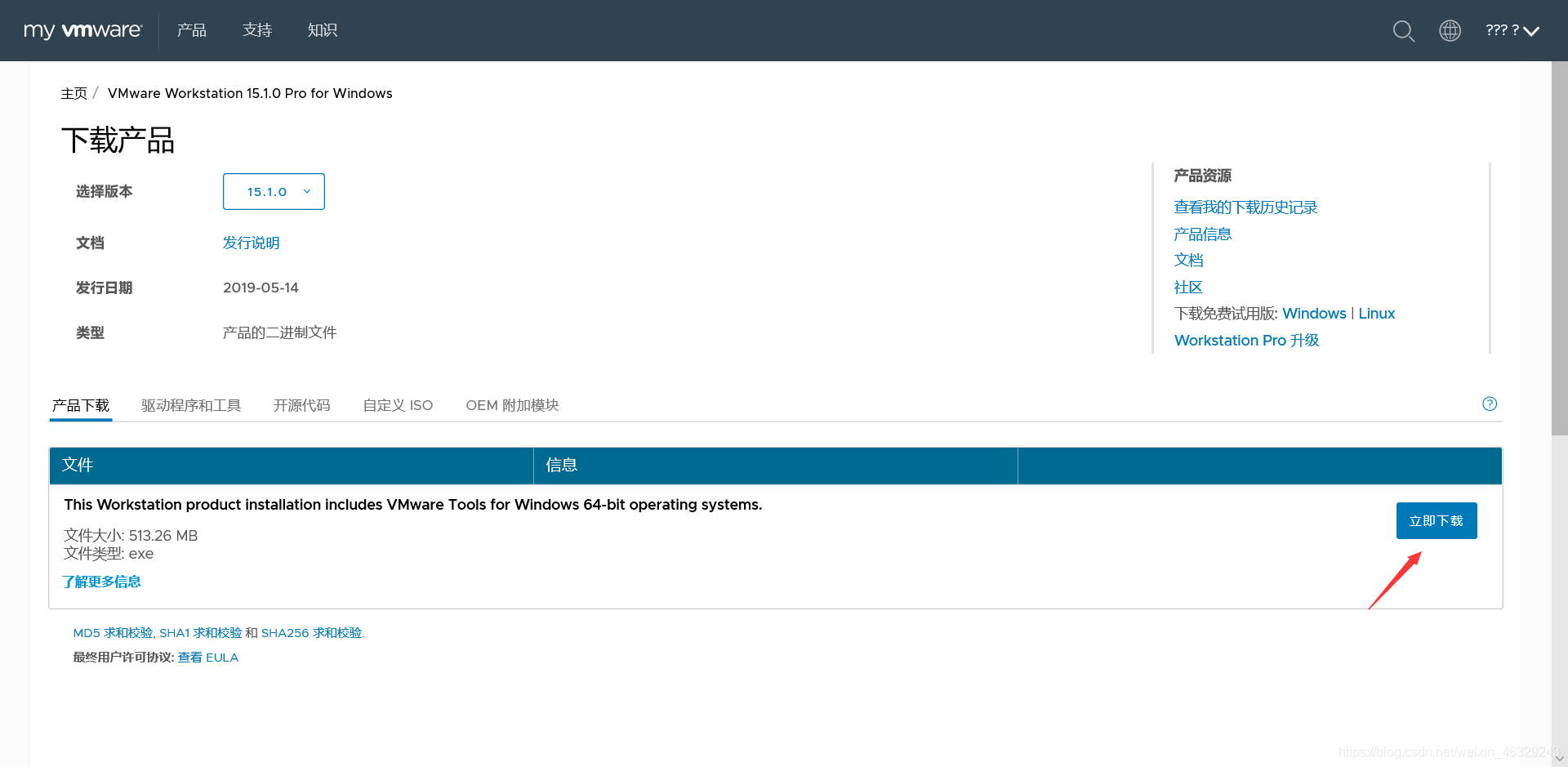Click the globe language icon

1450,30
